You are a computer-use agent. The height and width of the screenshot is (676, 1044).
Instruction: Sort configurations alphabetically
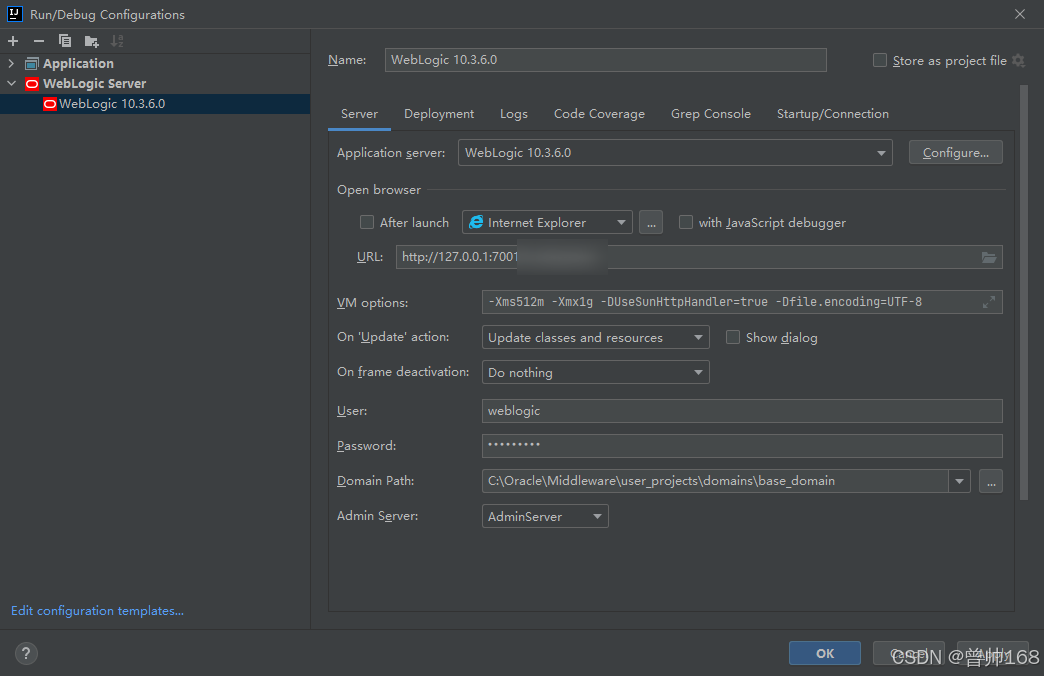point(117,41)
